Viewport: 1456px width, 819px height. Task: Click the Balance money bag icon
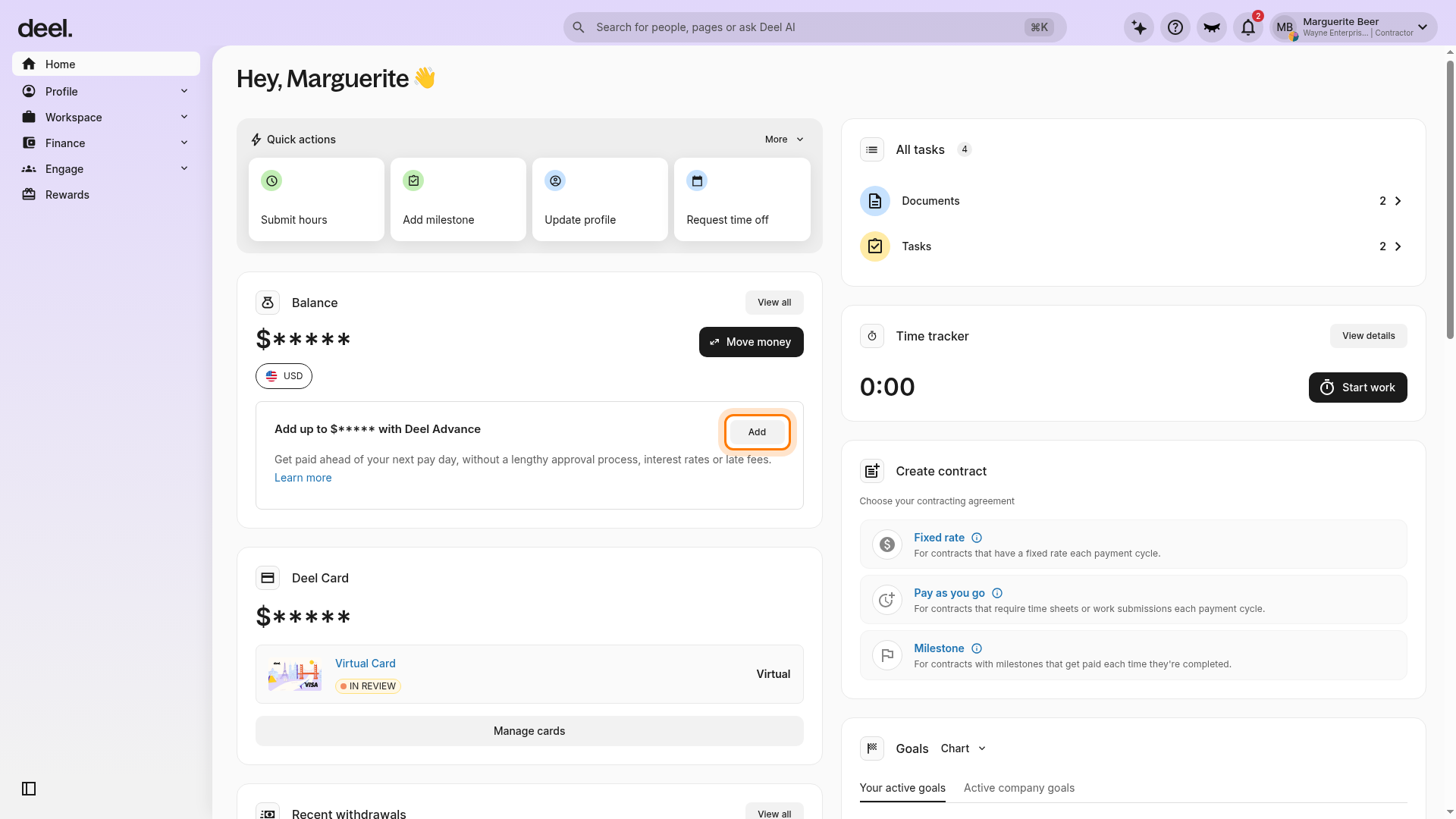tap(268, 303)
